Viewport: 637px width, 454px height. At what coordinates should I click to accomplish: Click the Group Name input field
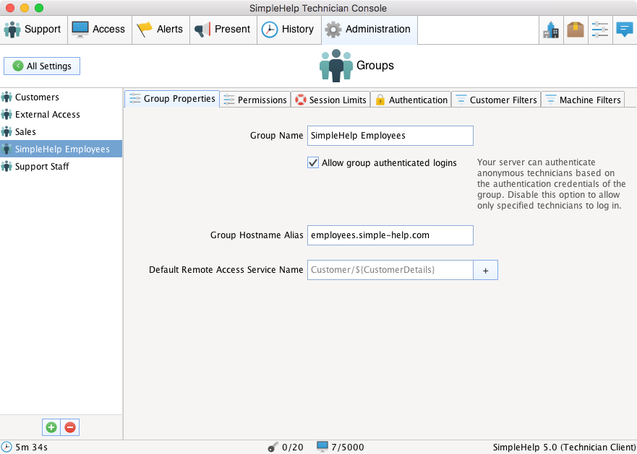tap(390, 136)
